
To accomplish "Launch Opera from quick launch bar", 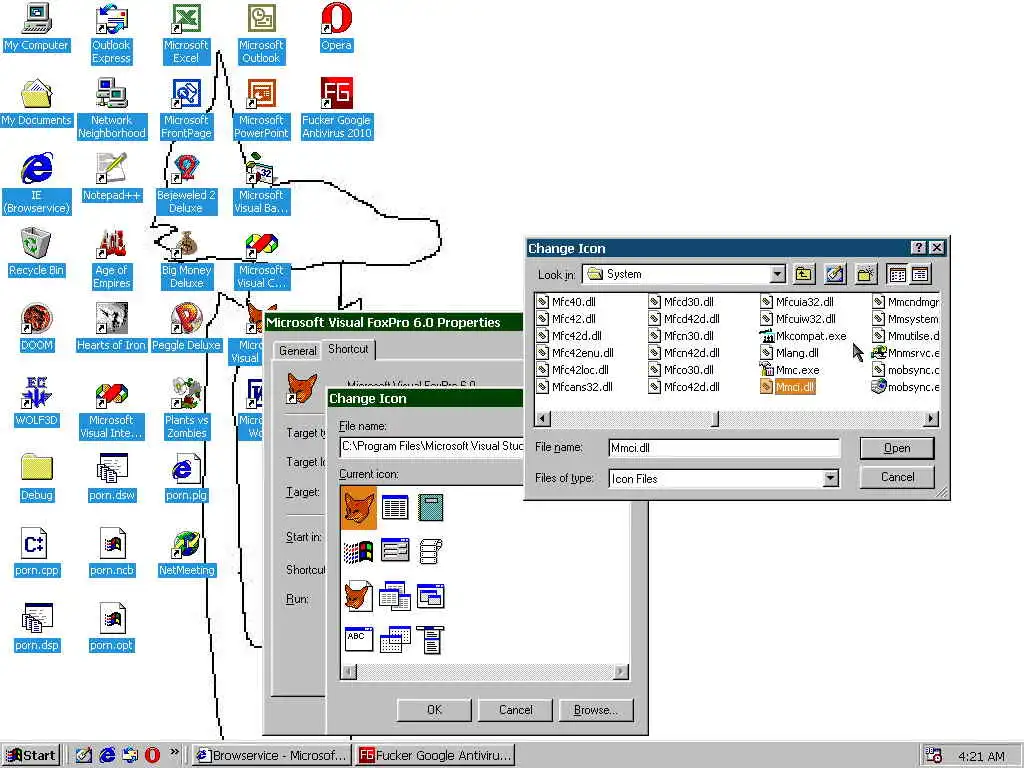I will (x=152, y=756).
